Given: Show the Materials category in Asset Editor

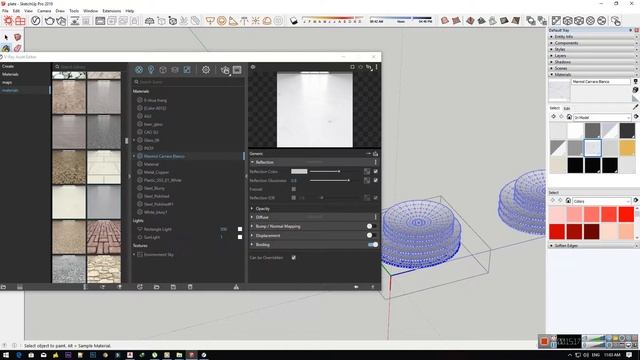Looking at the screenshot, I should [x=139, y=70].
